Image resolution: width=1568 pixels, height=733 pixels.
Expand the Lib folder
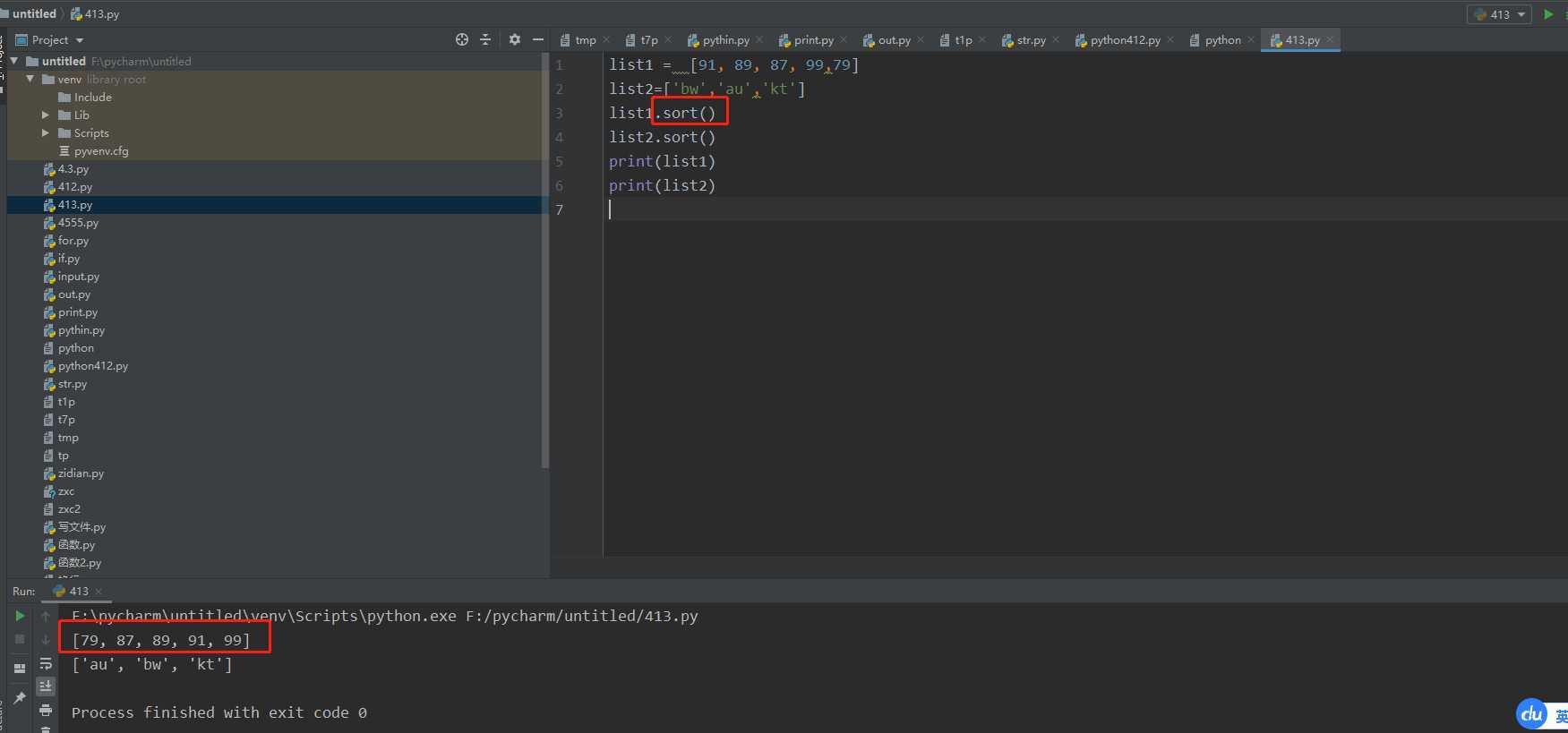tap(46, 115)
